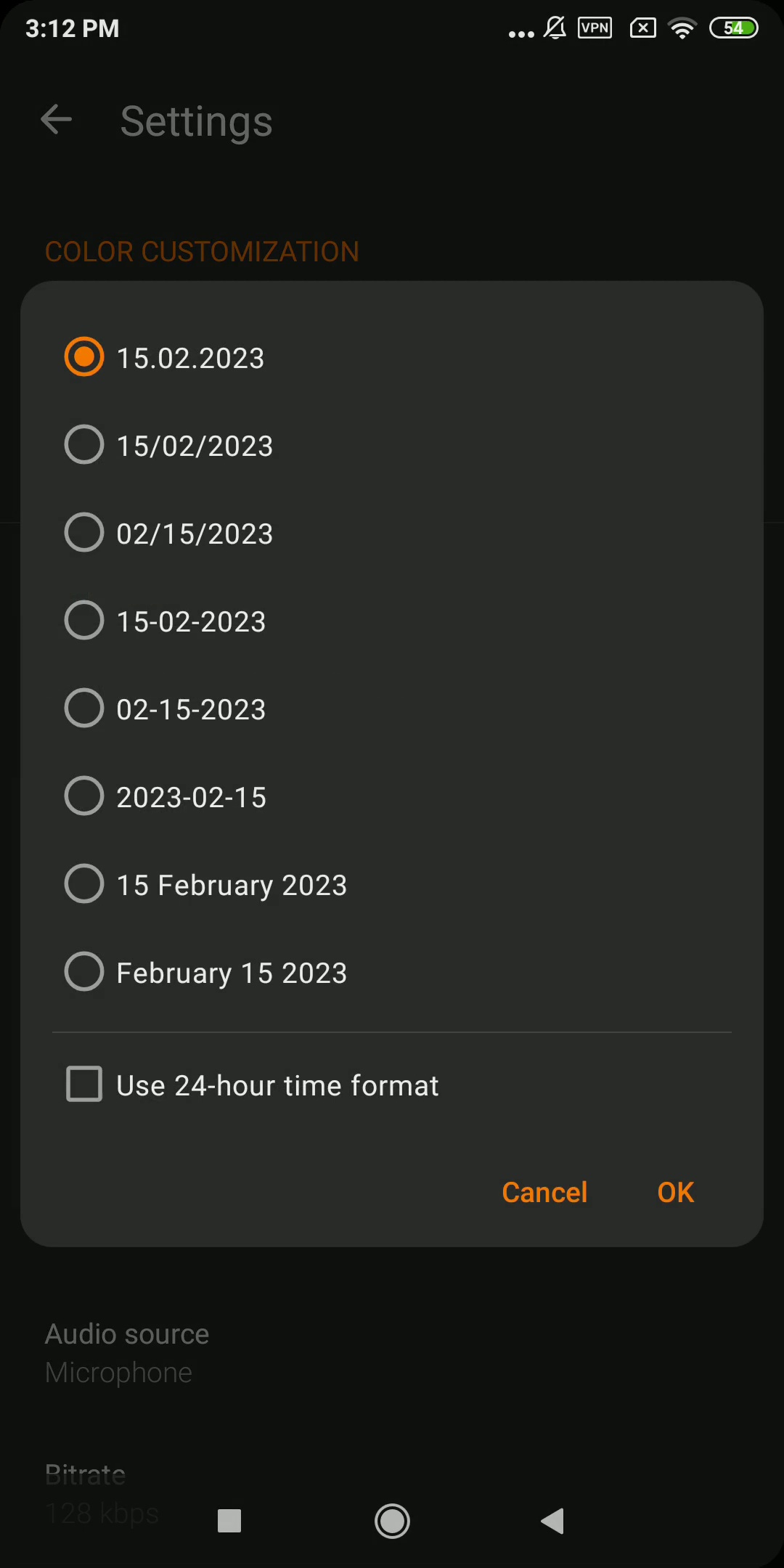Confirm selection with the OK button

676,1192
